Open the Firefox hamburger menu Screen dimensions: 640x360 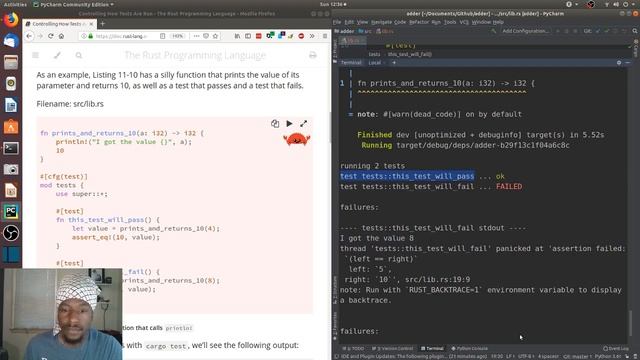(325, 36)
